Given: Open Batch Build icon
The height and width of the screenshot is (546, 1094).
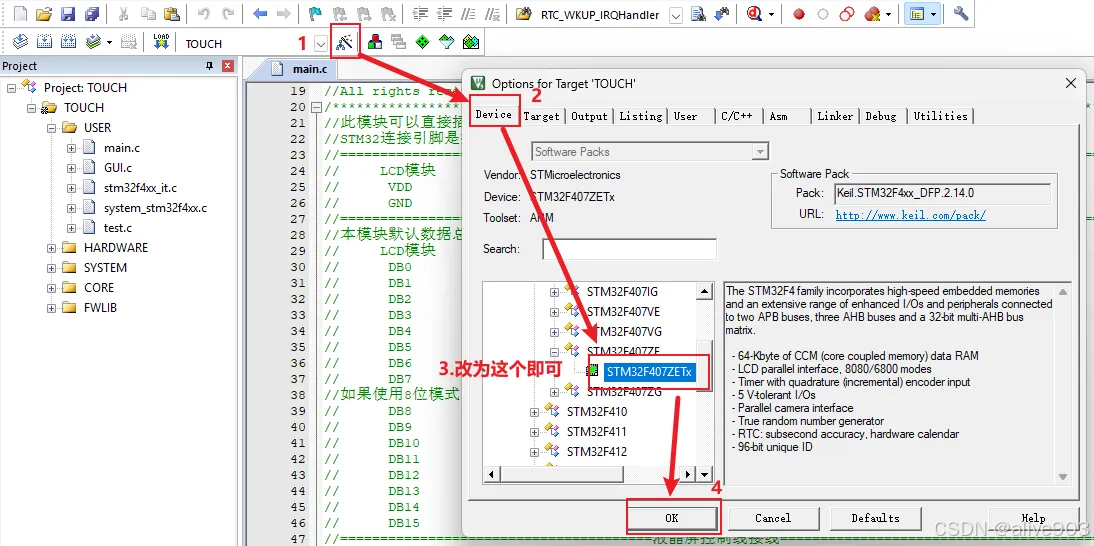Looking at the screenshot, I should click(93, 42).
